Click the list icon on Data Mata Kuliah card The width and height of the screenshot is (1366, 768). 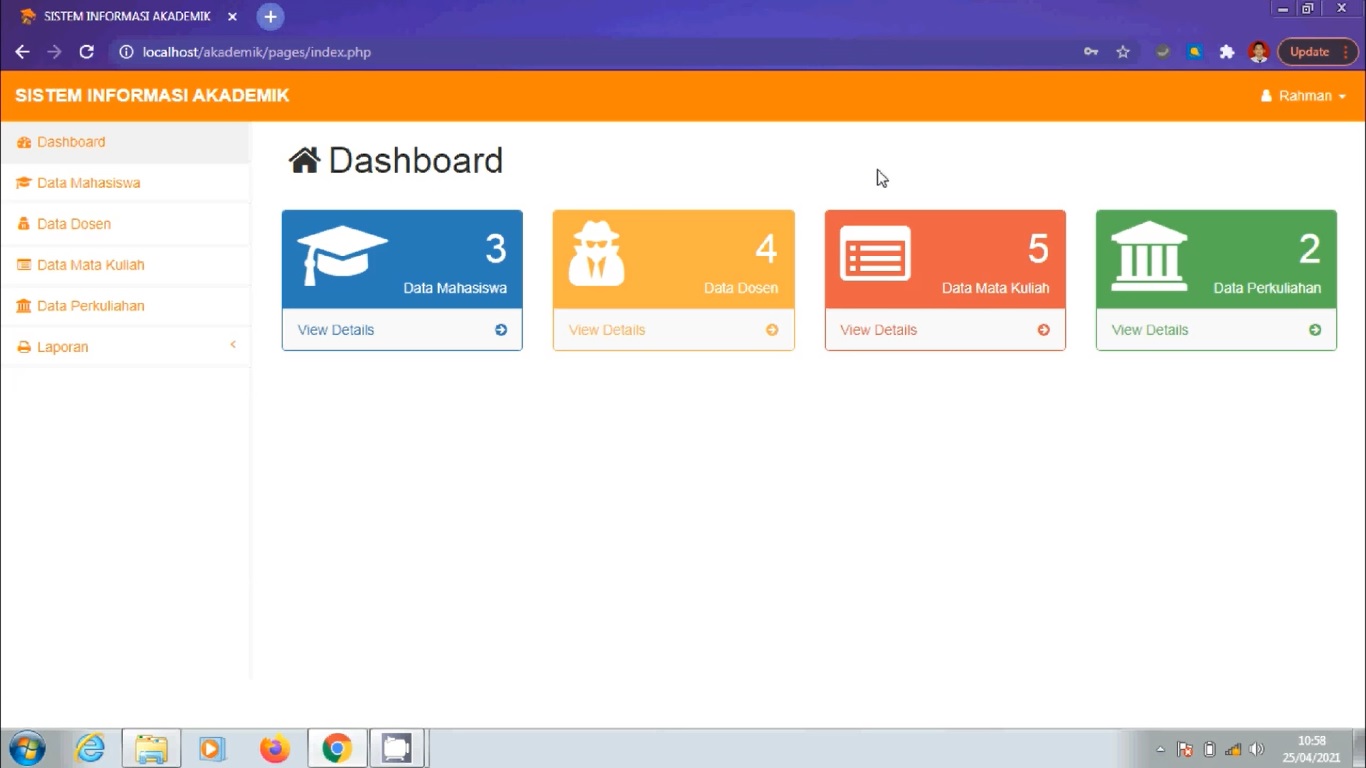[x=875, y=254]
